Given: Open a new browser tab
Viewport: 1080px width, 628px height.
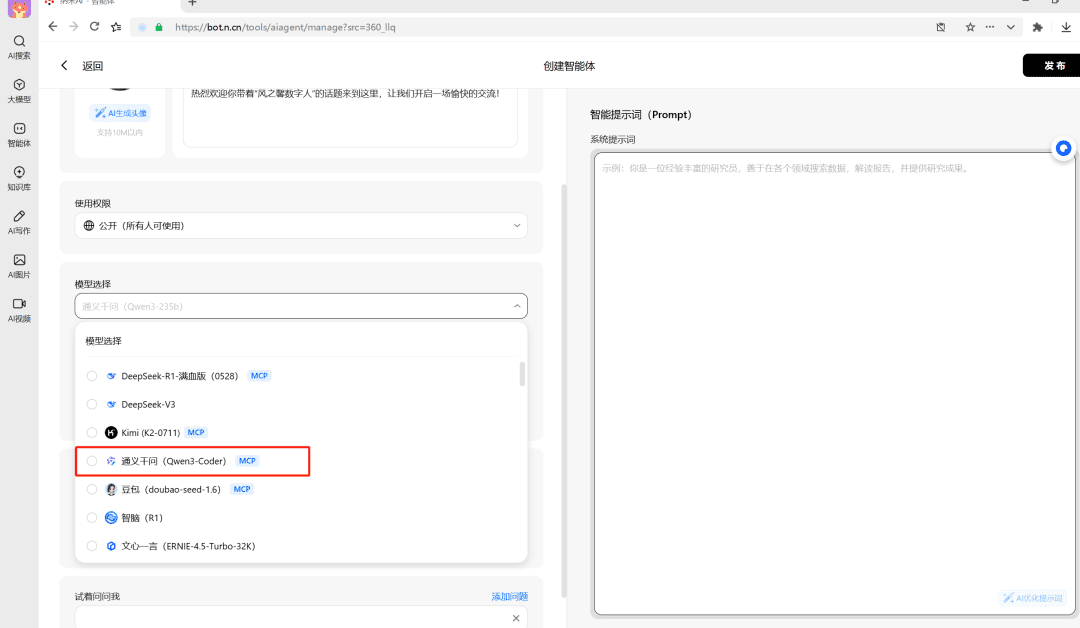Looking at the screenshot, I should click(x=192, y=3).
